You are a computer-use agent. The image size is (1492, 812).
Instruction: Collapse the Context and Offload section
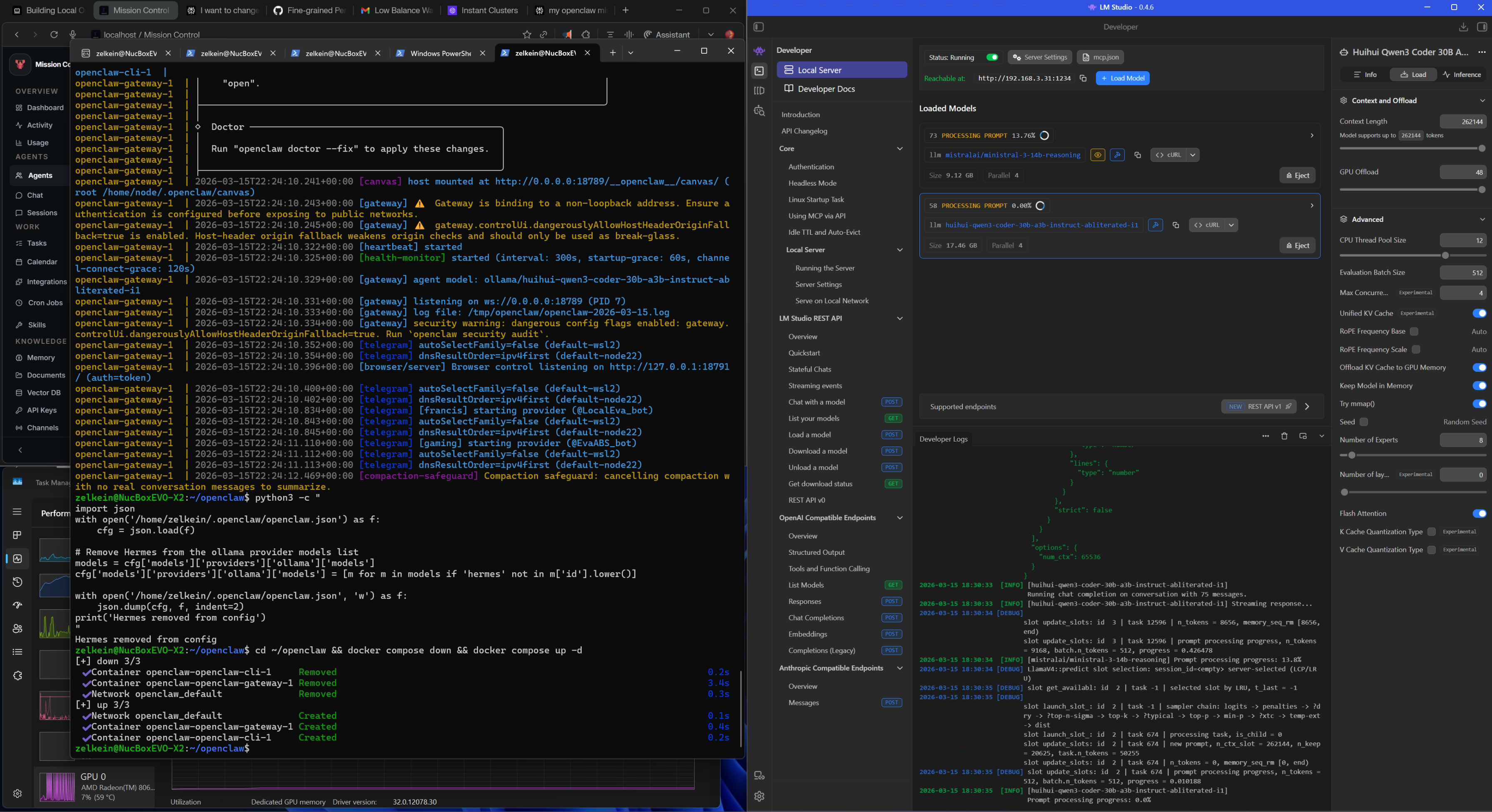[x=1482, y=101]
